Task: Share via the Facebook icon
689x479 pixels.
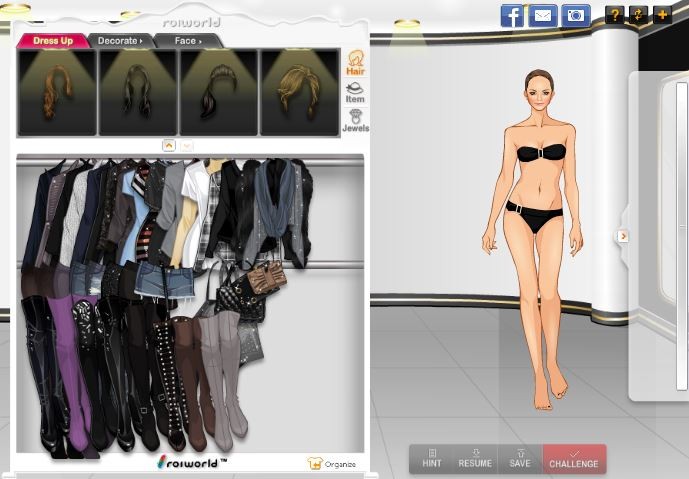Action: point(513,15)
